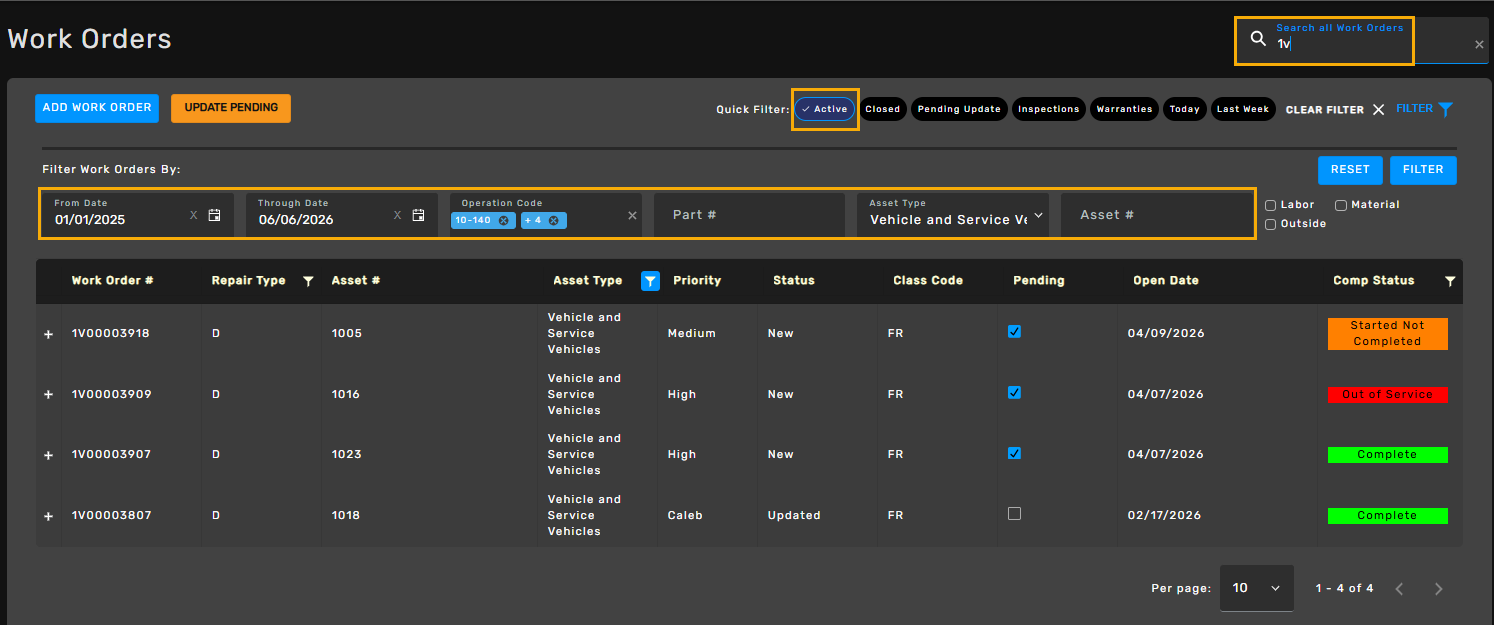
Task: Expand row for work order 1V00003918
Action: coord(48,335)
